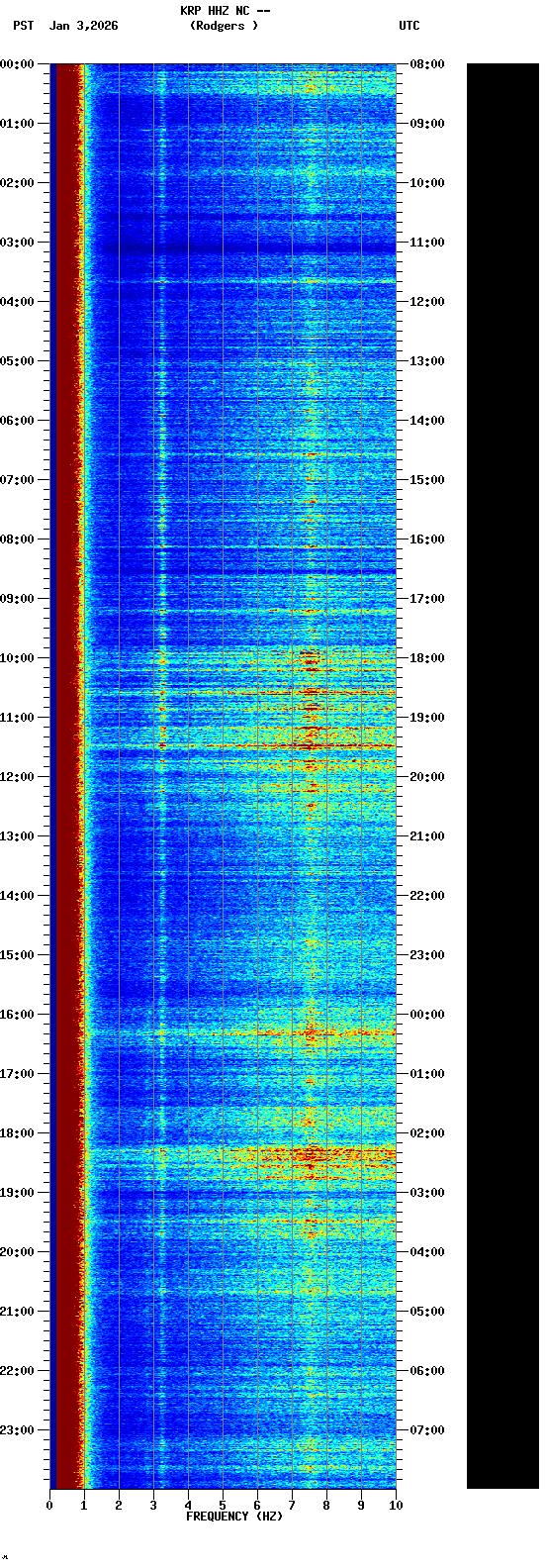
Task: Select the date label 'Jan 3,2026'
Action: pyautogui.click(x=83, y=26)
